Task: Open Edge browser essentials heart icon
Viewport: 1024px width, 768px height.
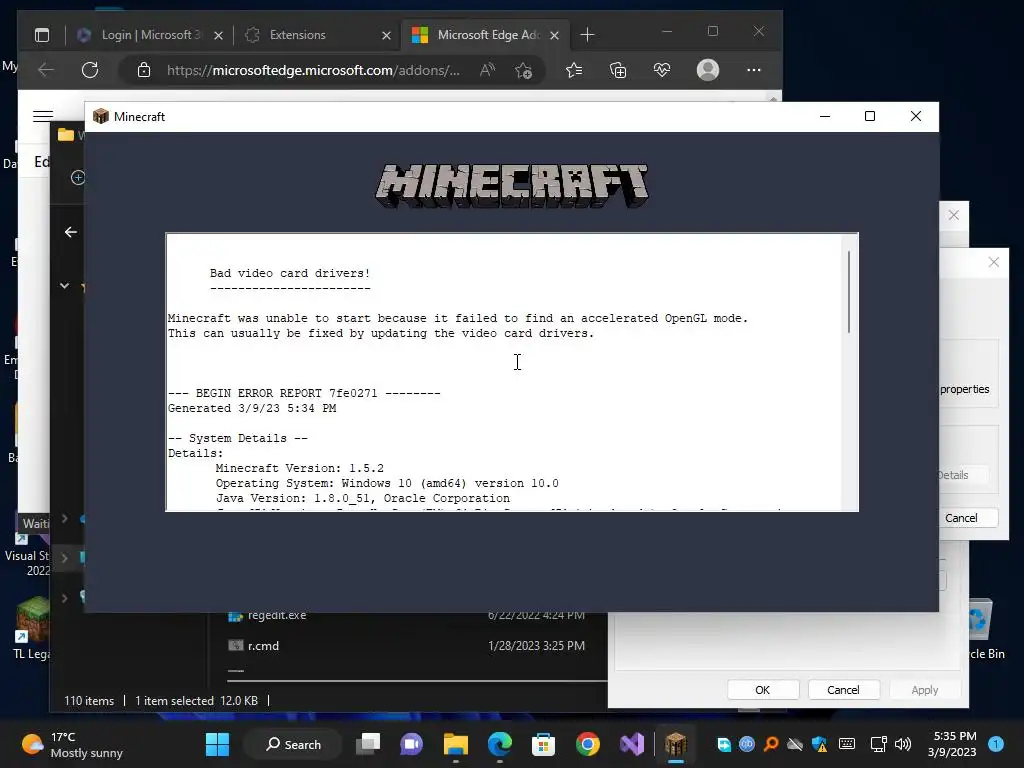Action: [x=662, y=70]
